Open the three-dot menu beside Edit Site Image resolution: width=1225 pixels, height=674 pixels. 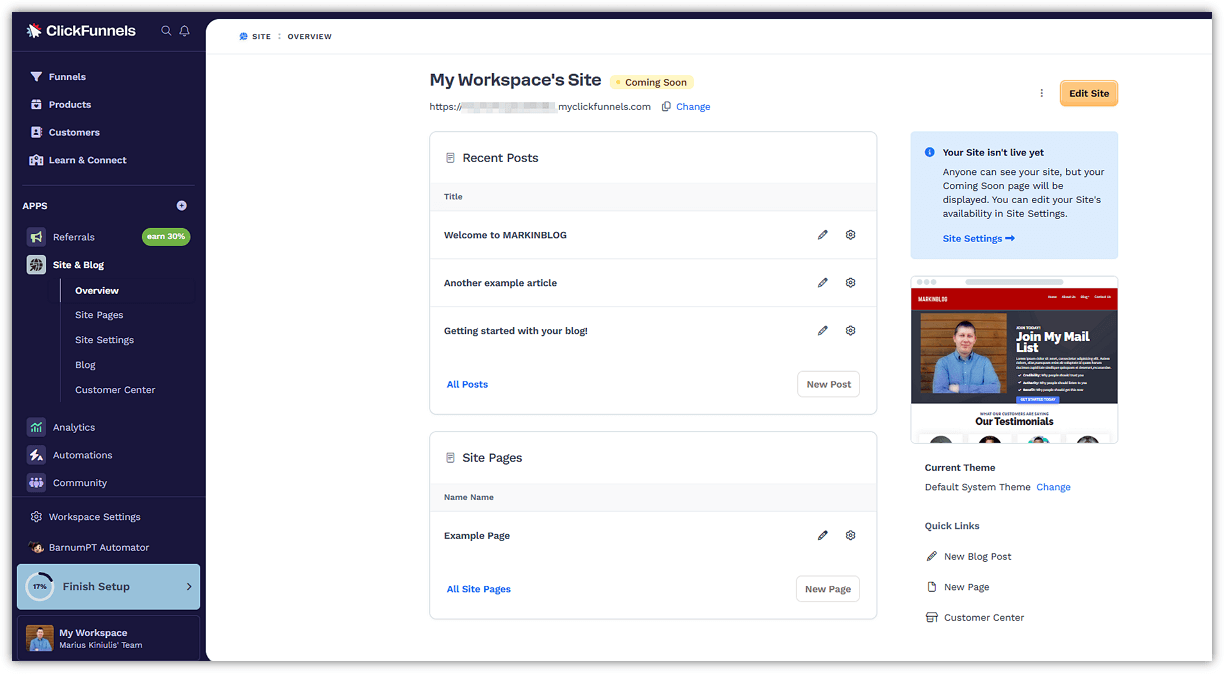1041,93
